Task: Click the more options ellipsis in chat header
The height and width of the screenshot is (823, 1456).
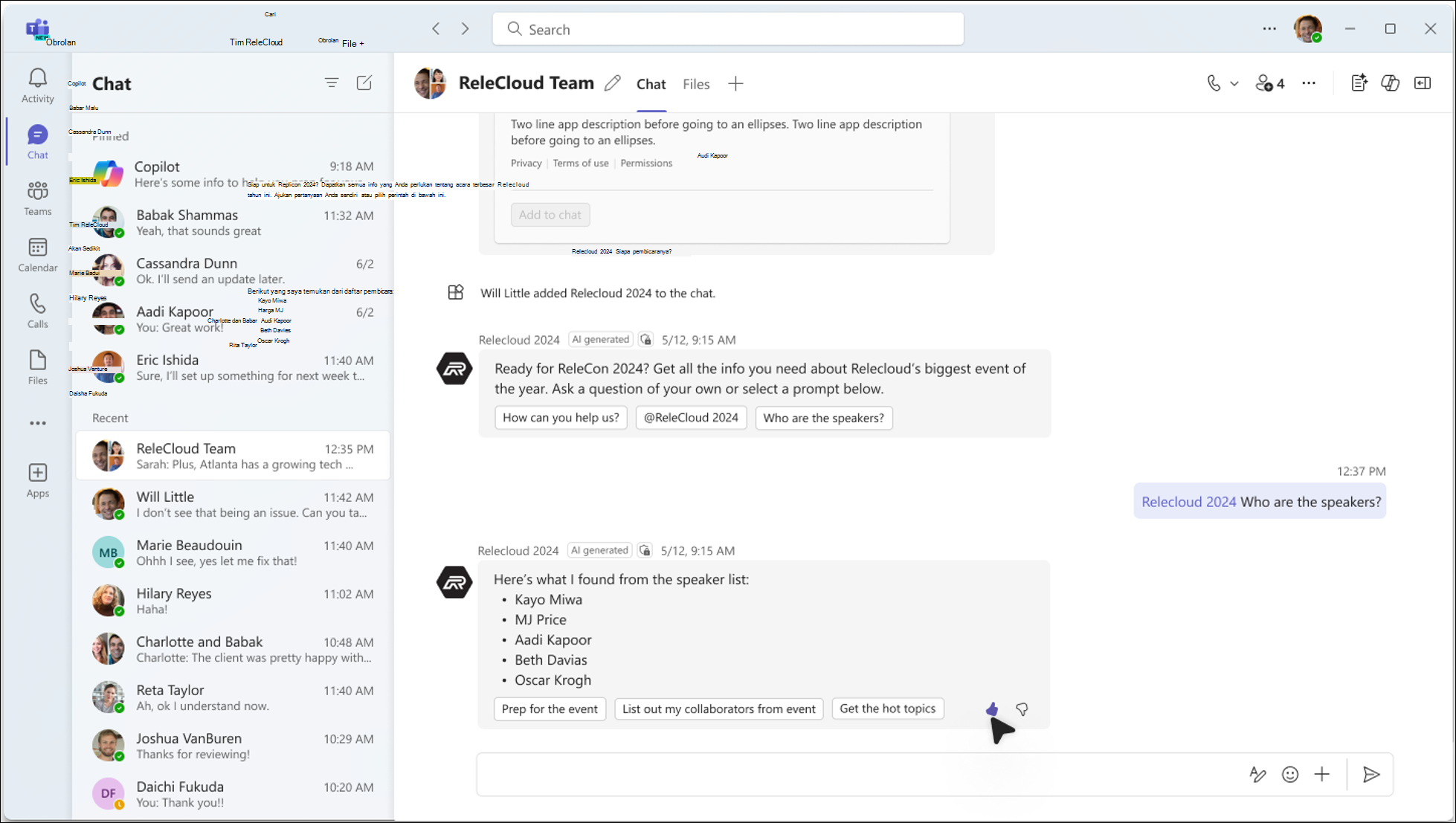Action: (1308, 83)
